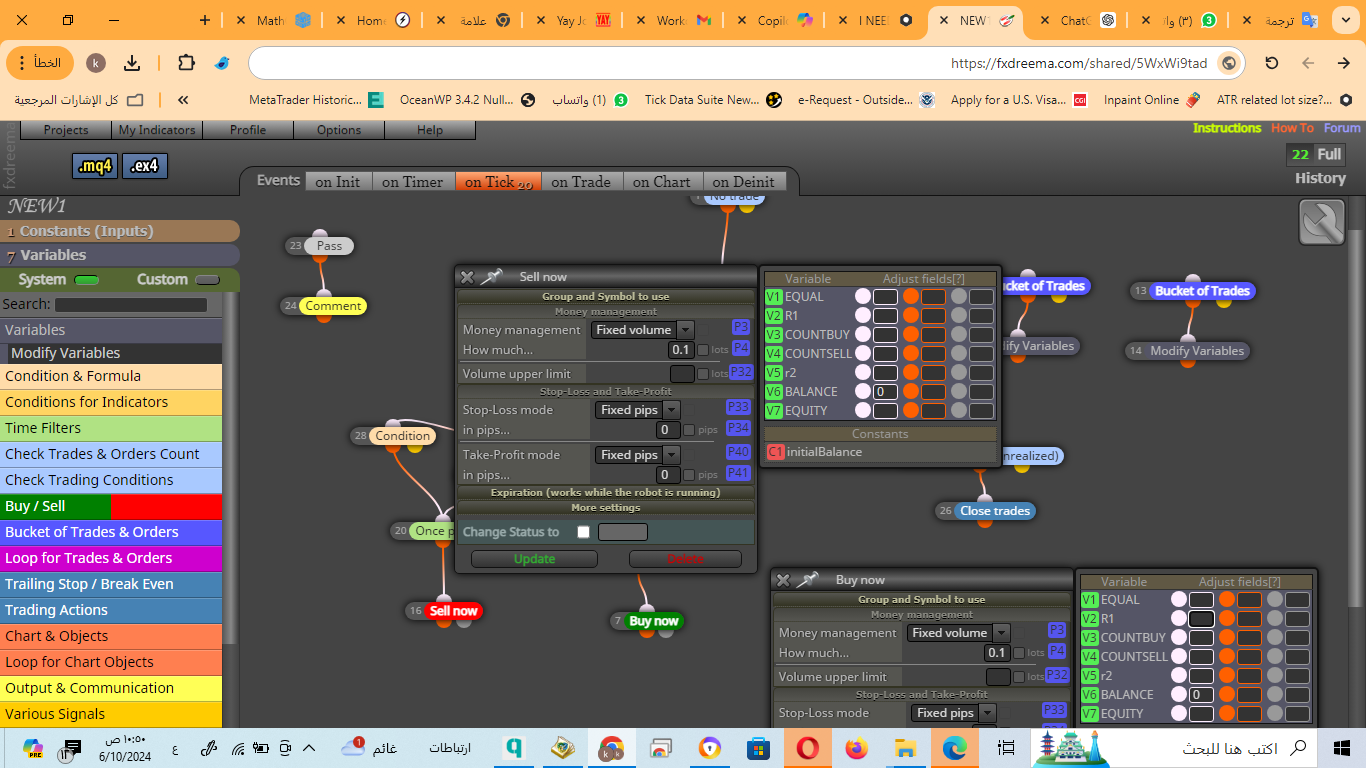Open the Options menu
The image size is (1366, 768).
tap(339, 130)
